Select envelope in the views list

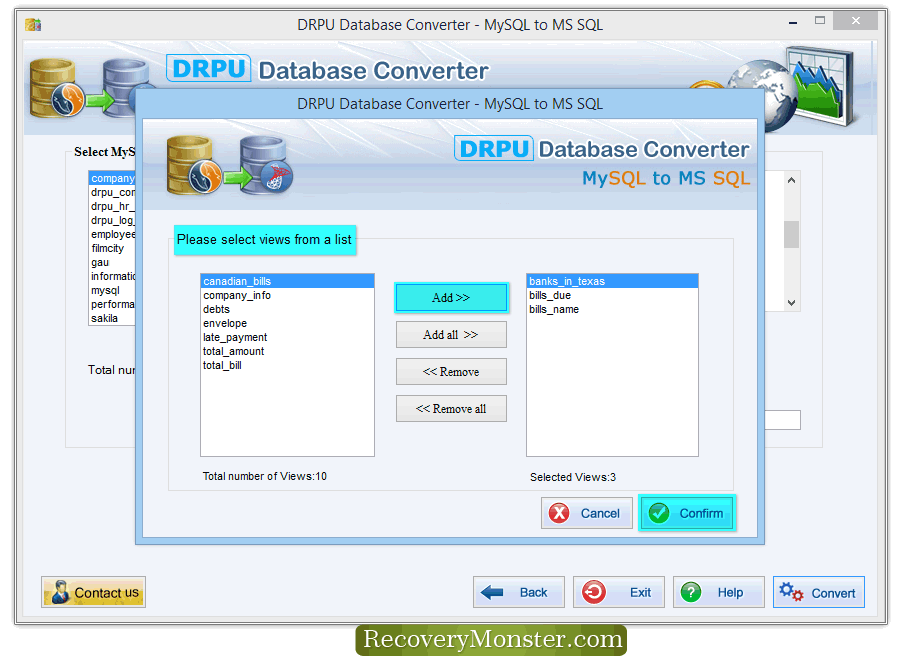[x=287, y=323]
